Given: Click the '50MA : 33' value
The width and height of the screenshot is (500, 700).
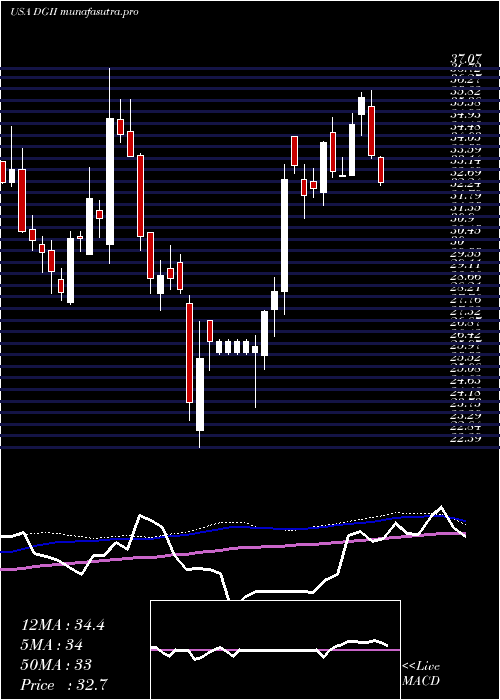Looking at the screenshot, I should tap(56, 665).
